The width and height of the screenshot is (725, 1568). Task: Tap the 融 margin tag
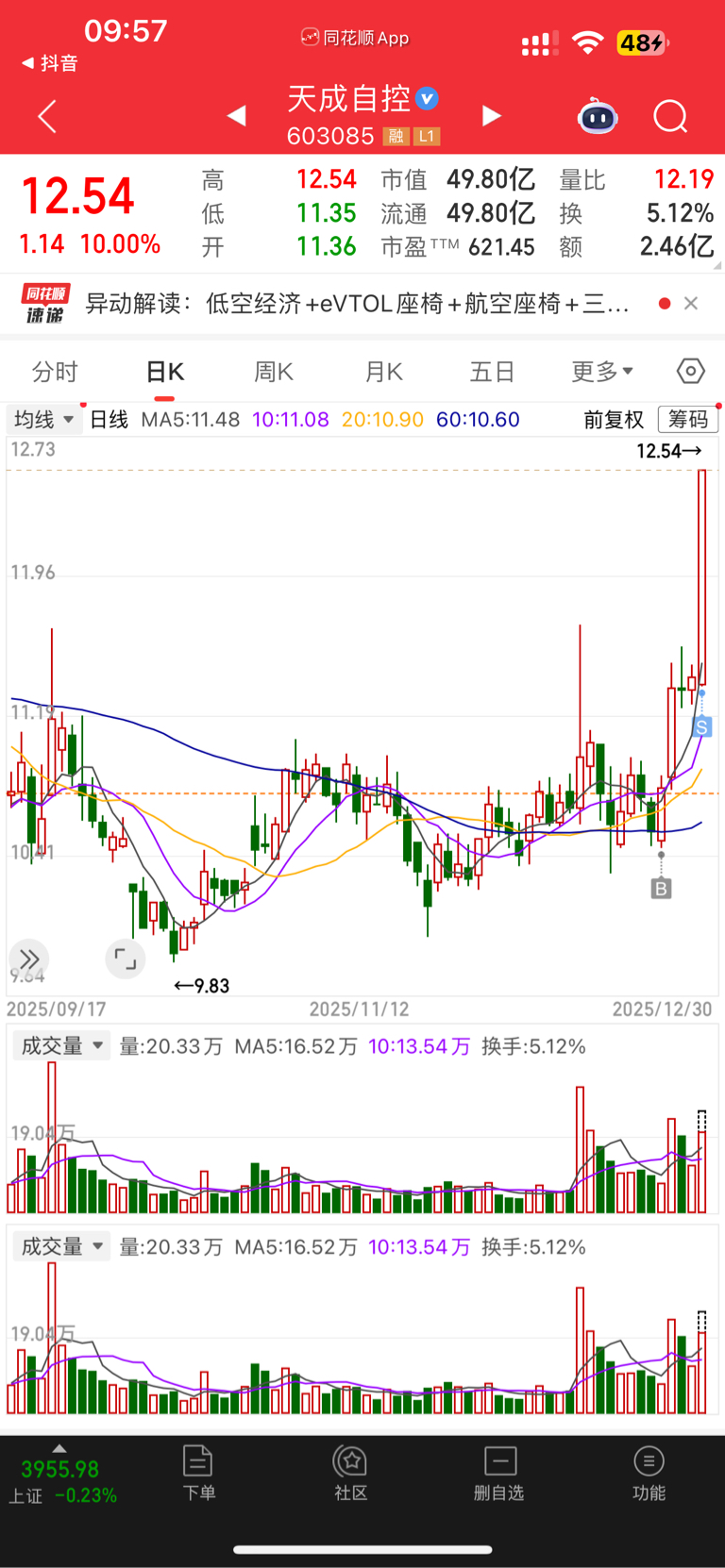point(396,137)
